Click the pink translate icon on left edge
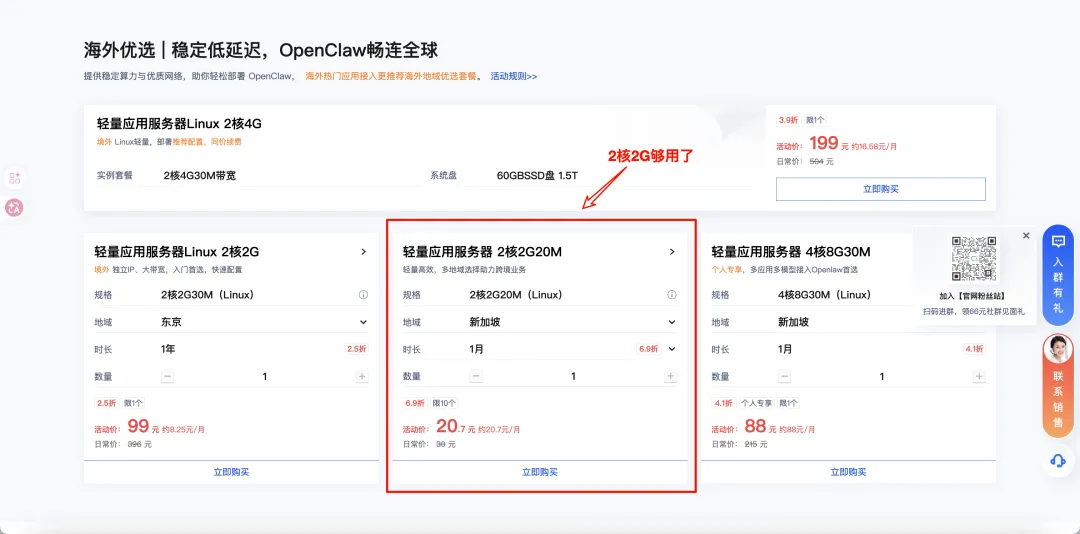The image size is (1080, 534). (14, 207)
